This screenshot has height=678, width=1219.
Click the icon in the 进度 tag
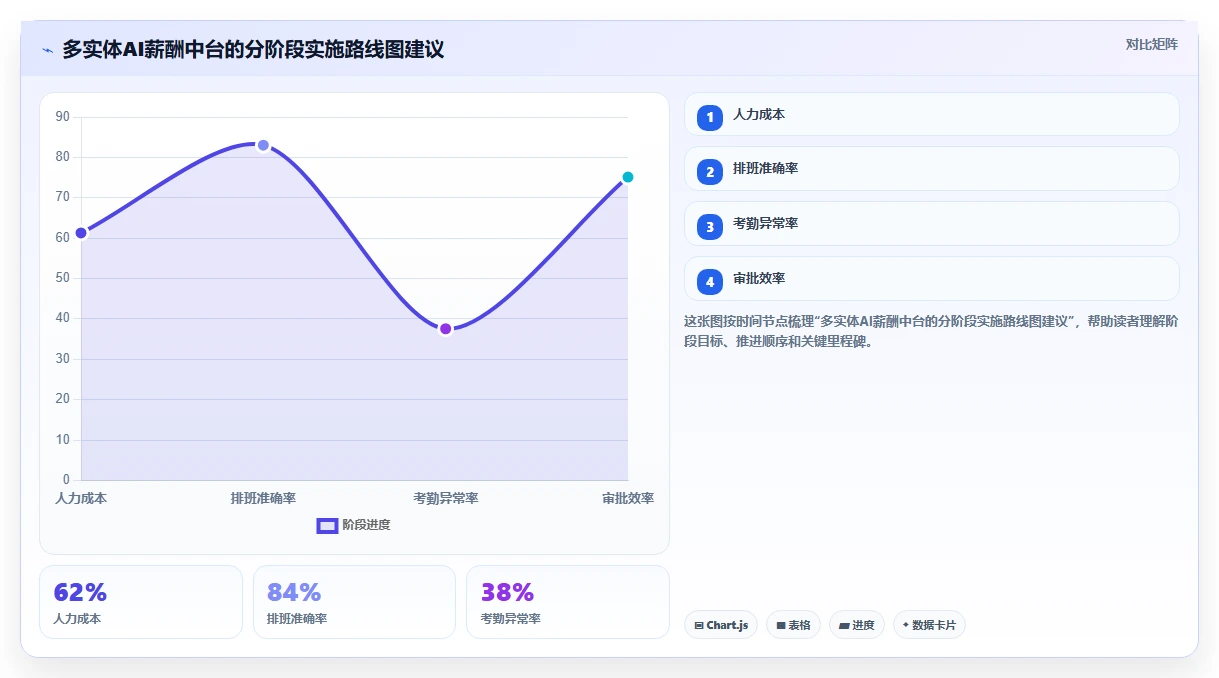pyautogui.click(x=844, y=625)
